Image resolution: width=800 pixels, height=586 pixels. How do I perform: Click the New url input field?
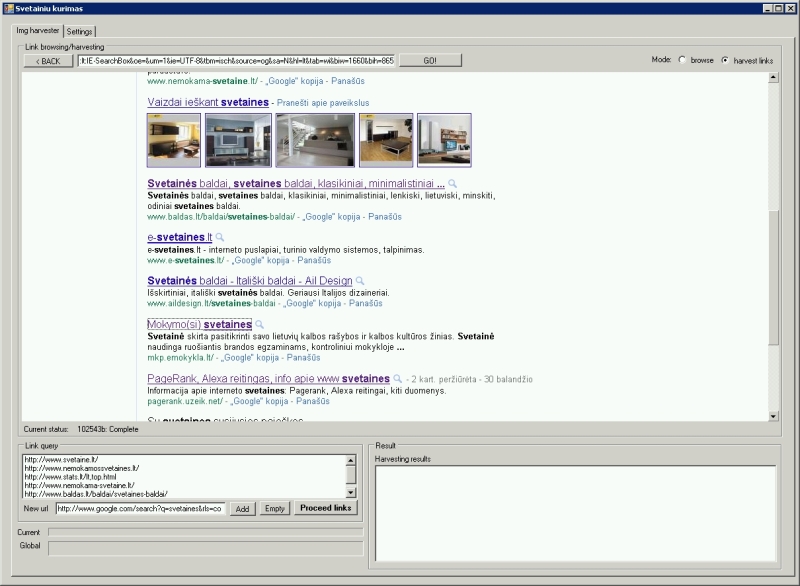[140, 508]
